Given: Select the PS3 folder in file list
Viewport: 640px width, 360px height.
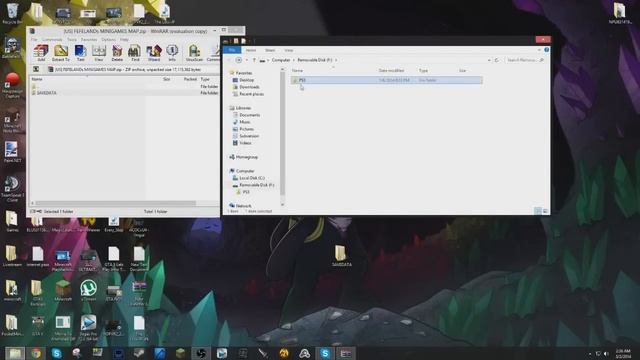Looking at the screenshot, I should pos(387,80).
